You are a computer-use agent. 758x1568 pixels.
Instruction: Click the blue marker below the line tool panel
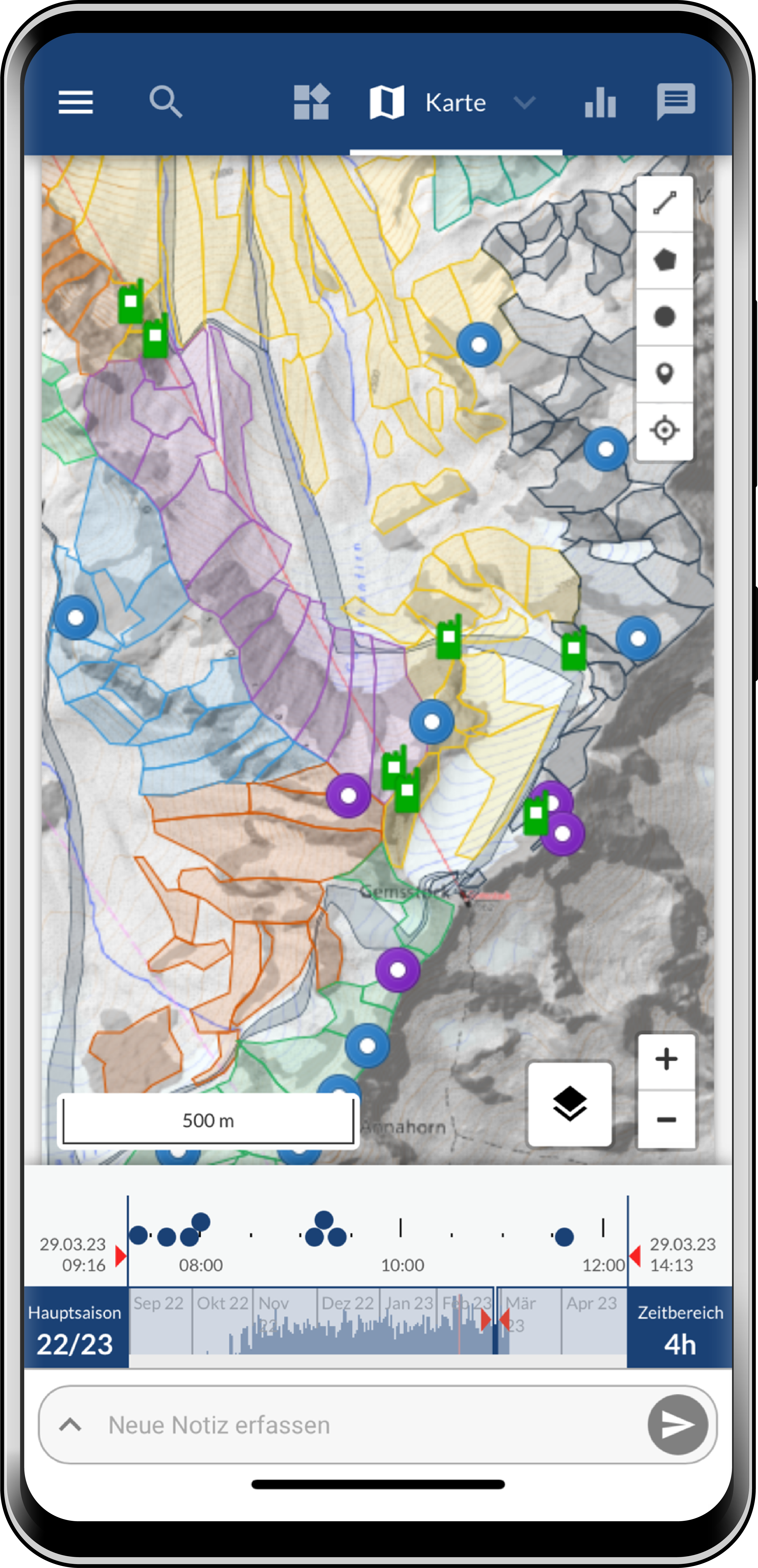(x=606, y=449)
